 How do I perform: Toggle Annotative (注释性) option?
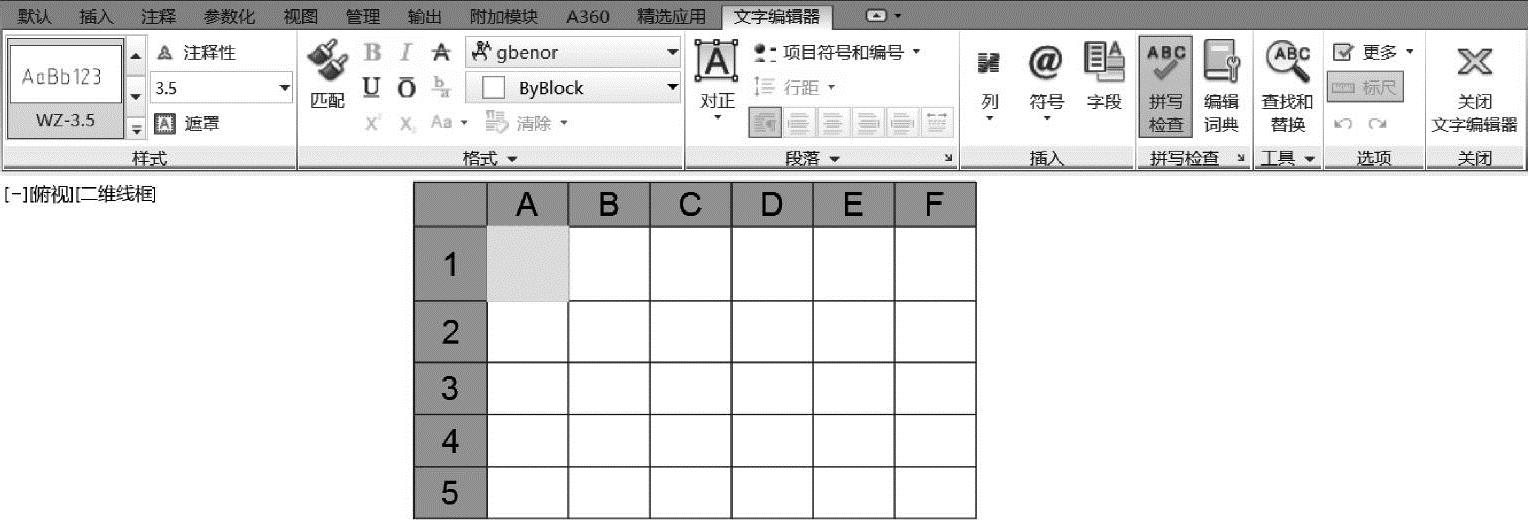[x=197, y=52]
